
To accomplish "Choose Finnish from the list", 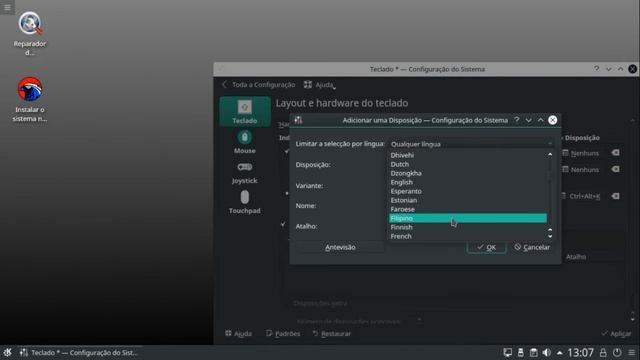I will (x=468, y=227).
